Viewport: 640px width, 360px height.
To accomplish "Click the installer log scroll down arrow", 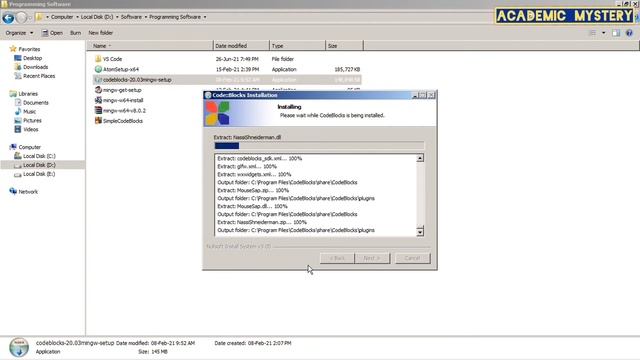I will coord(420,232).
